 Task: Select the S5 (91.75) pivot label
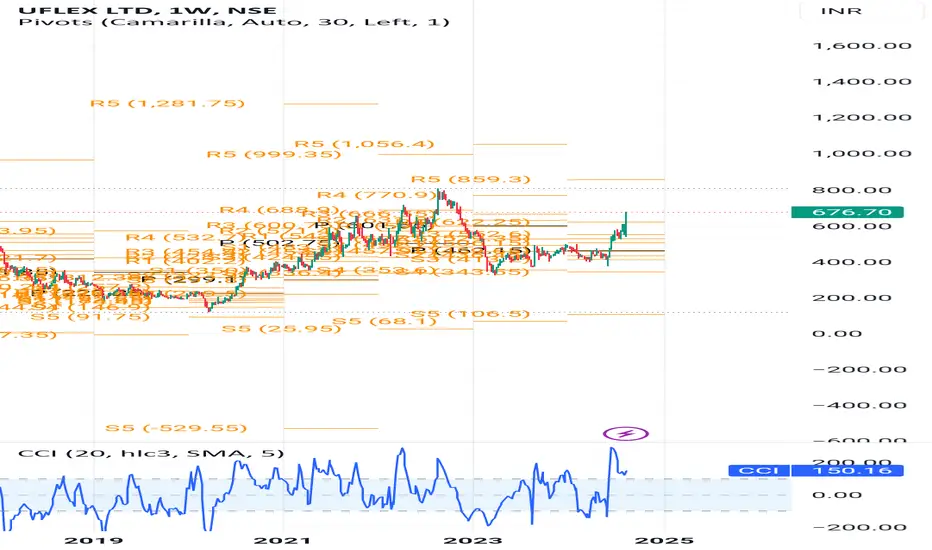tap(90, 317)
